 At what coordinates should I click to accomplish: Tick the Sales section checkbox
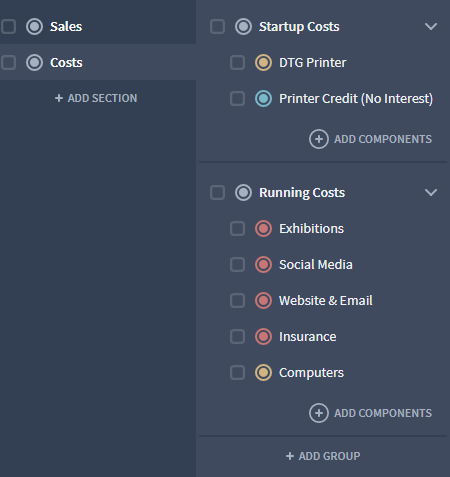click(x=8, y=27)
